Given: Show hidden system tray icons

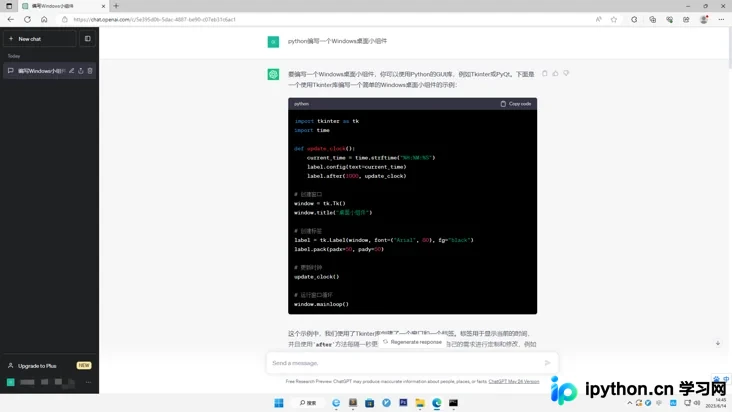Looking at the screenshot, I should 629,403.
